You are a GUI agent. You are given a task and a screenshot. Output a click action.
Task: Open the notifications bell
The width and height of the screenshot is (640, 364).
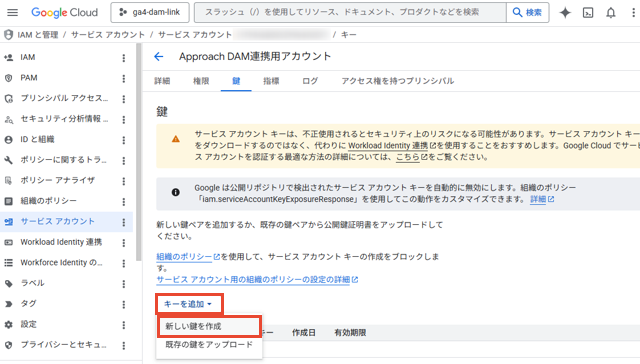(611, 13)
